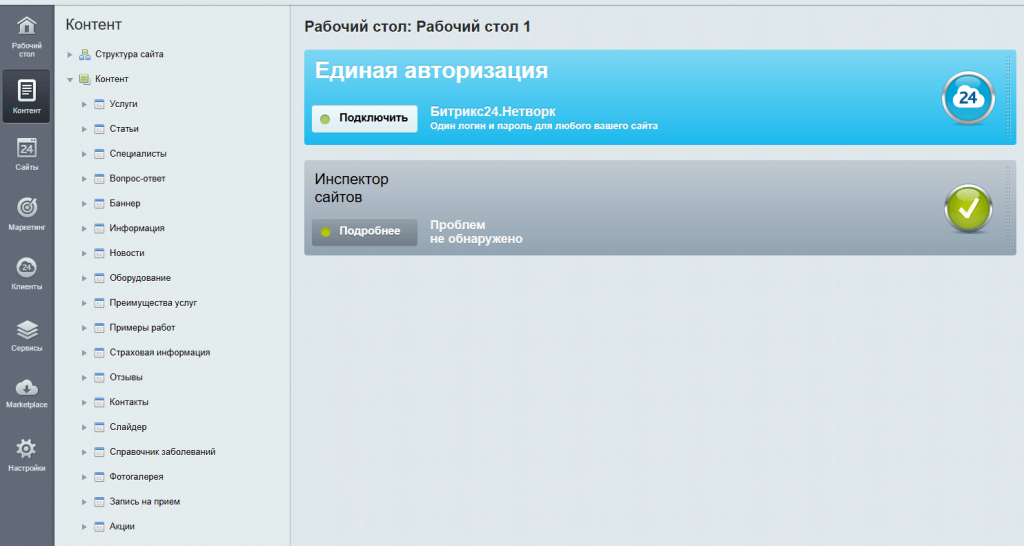Open the Клиенты sidebar section
Image resolution: width=1024 pixels, height=546 pixels.
27,274
